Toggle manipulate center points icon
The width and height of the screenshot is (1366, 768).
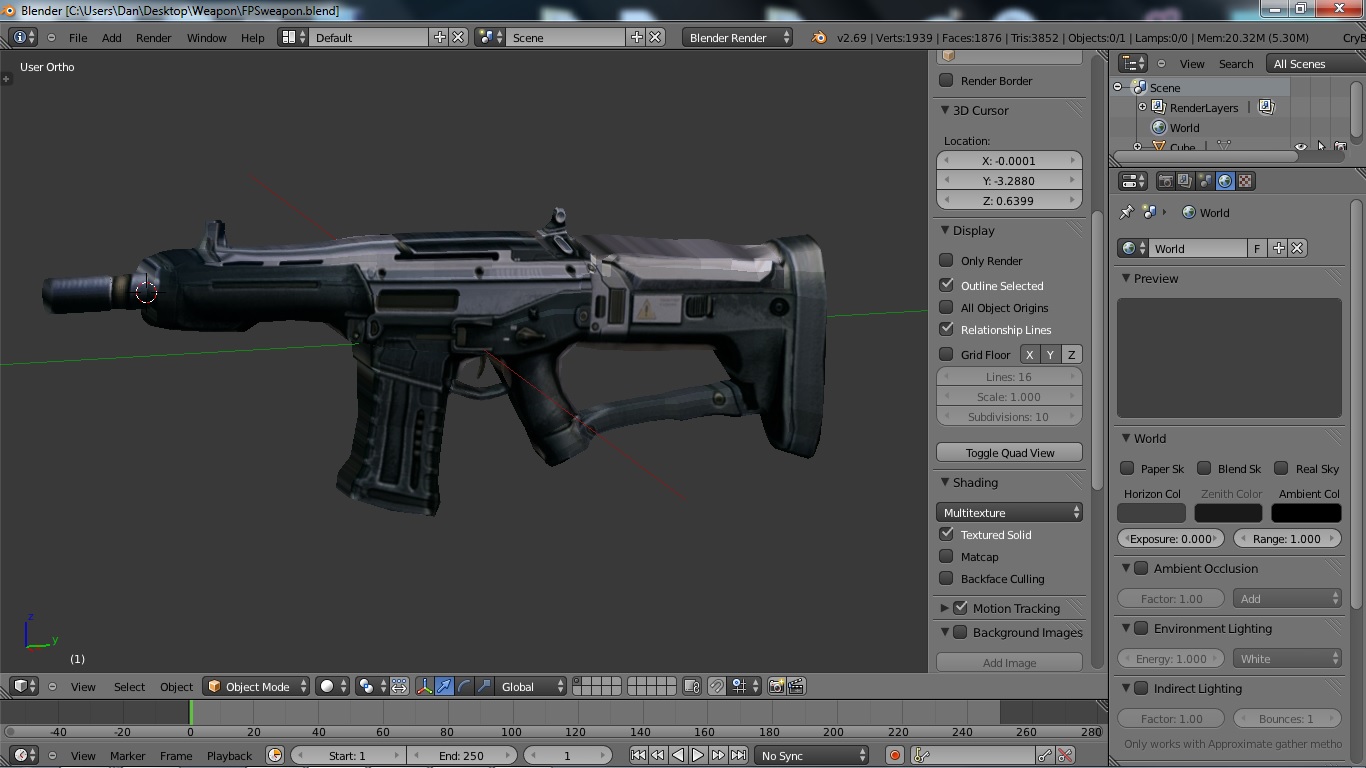tap(399, 686)
